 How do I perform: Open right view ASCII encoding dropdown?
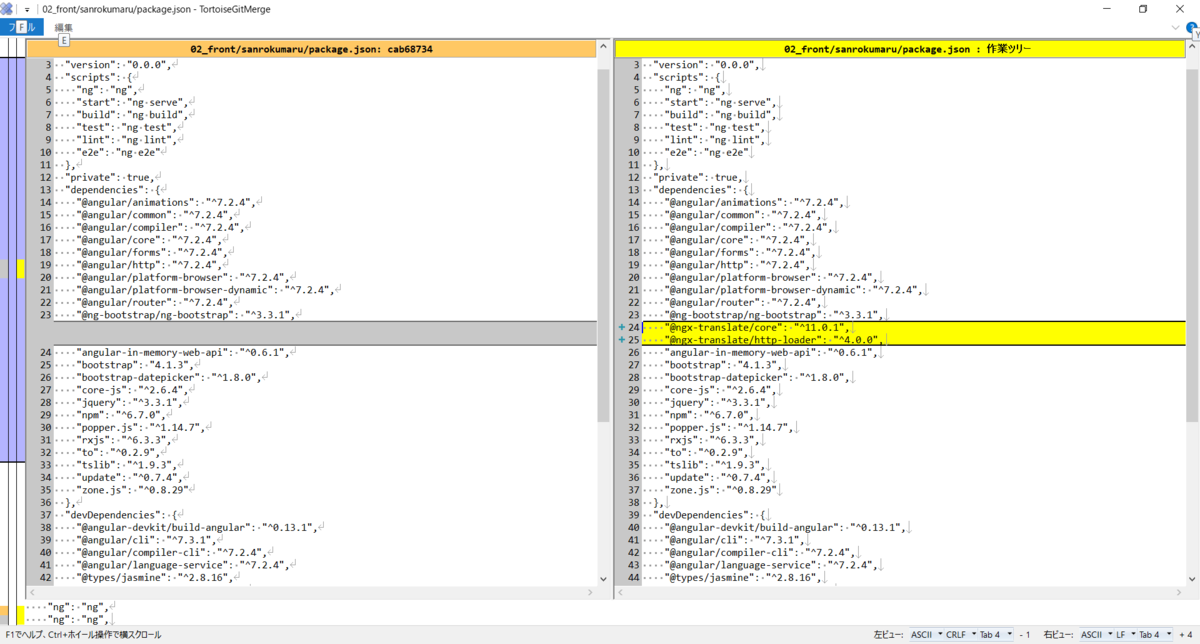coord(1096,634)
